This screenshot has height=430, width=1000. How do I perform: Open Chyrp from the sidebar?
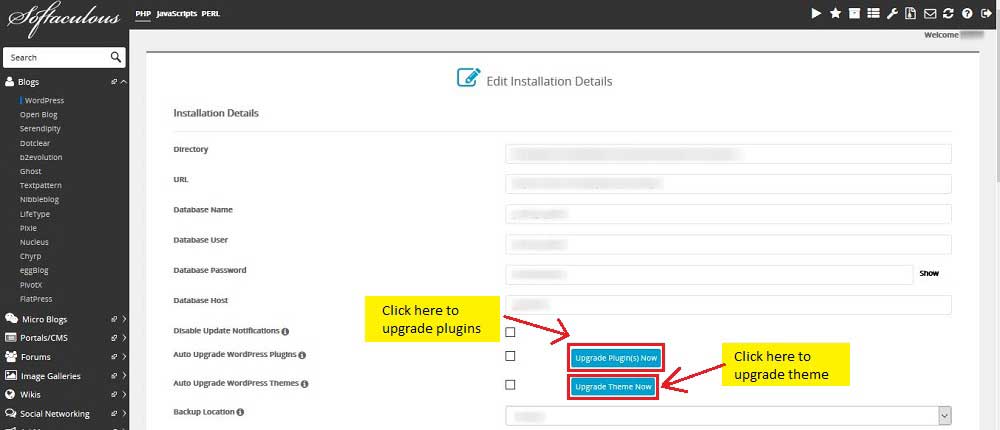[x=31, y=256]
